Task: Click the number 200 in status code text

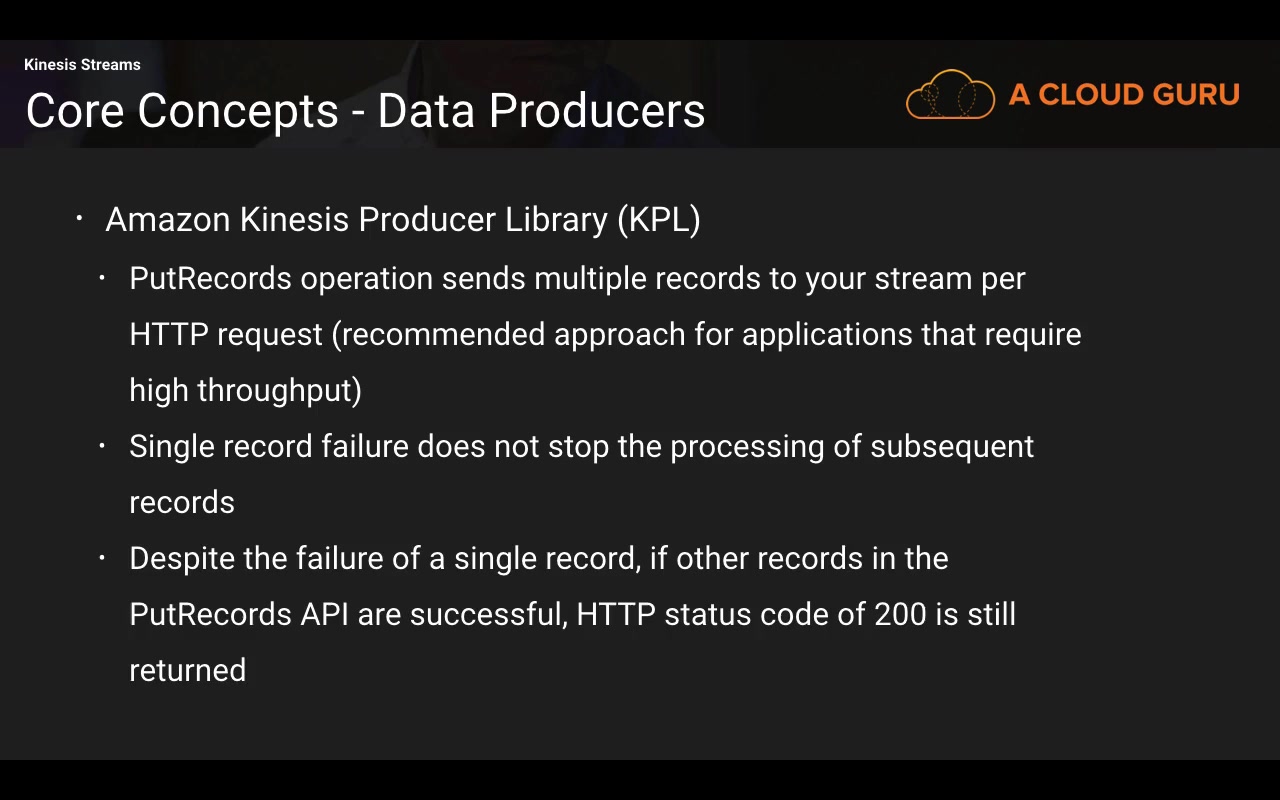Action: tap(900, 614)
